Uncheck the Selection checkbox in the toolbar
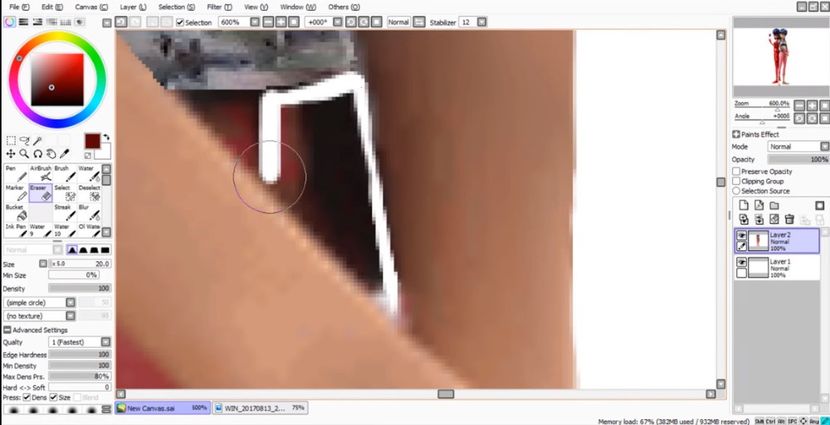This screenshot has height=425, width=830. [x=180, y=22]
